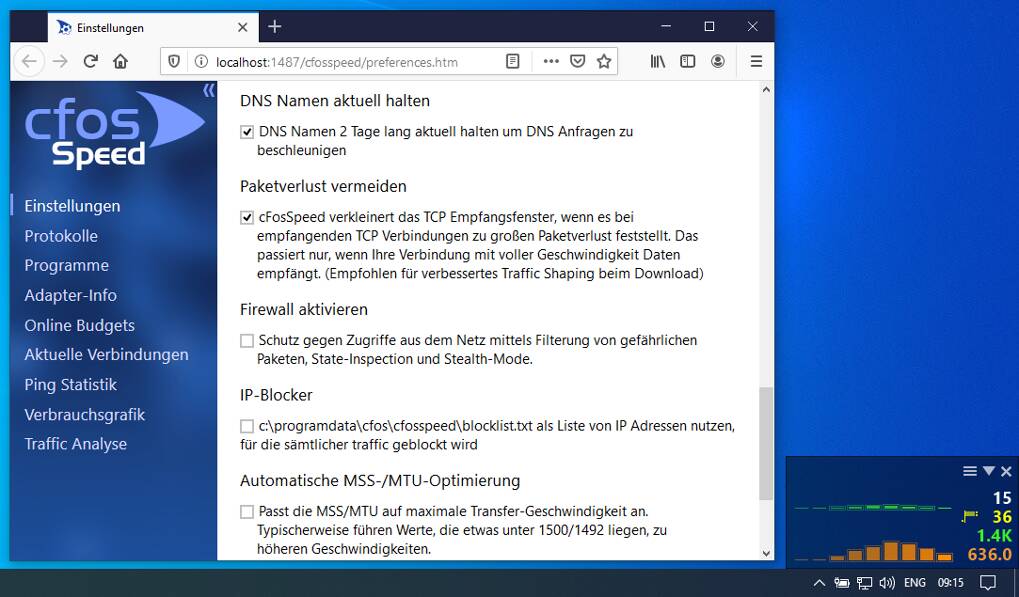Close the cFosSpeed status window

1006,471
